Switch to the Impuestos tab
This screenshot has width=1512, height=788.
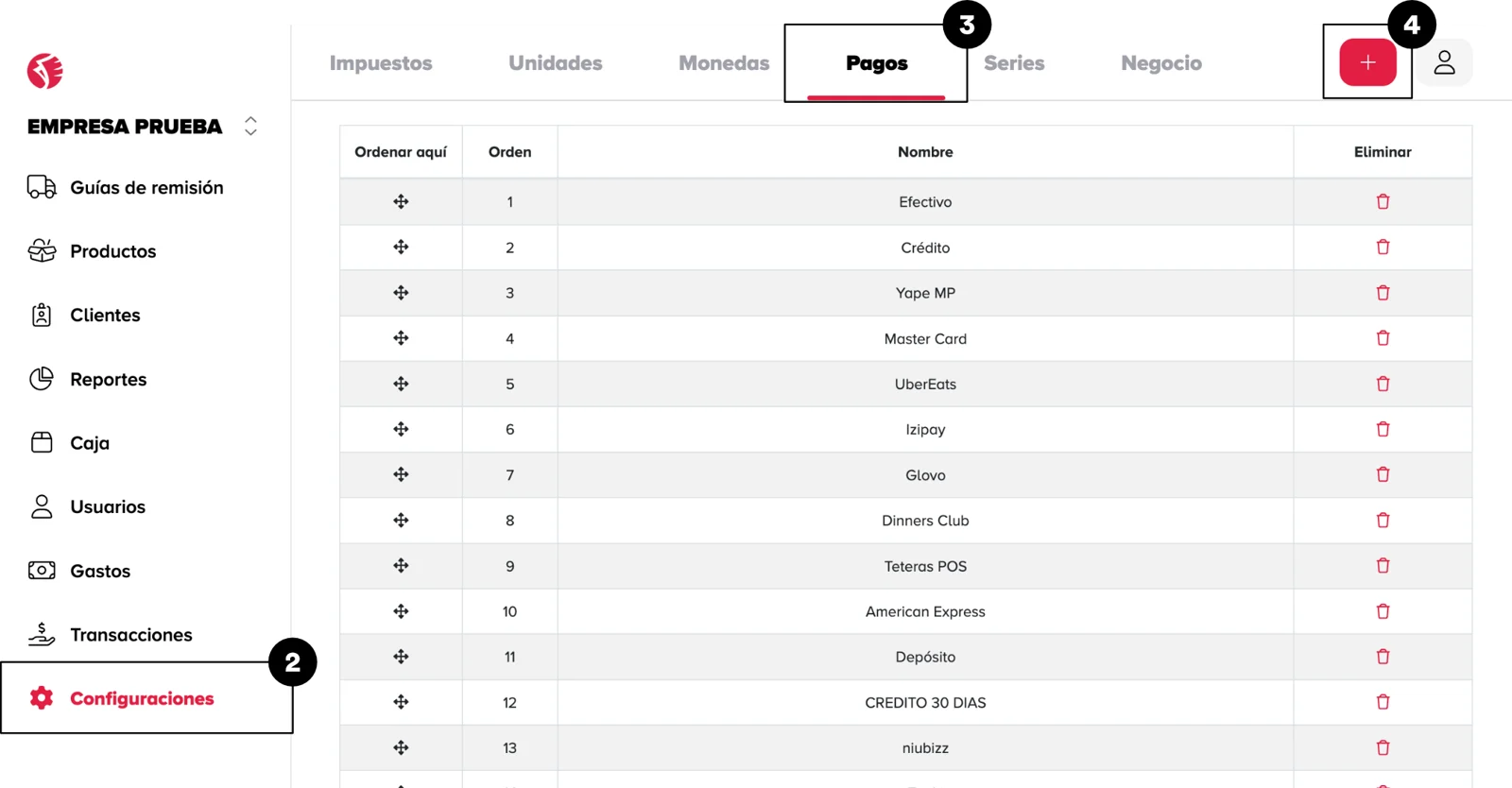pos(381,63)
